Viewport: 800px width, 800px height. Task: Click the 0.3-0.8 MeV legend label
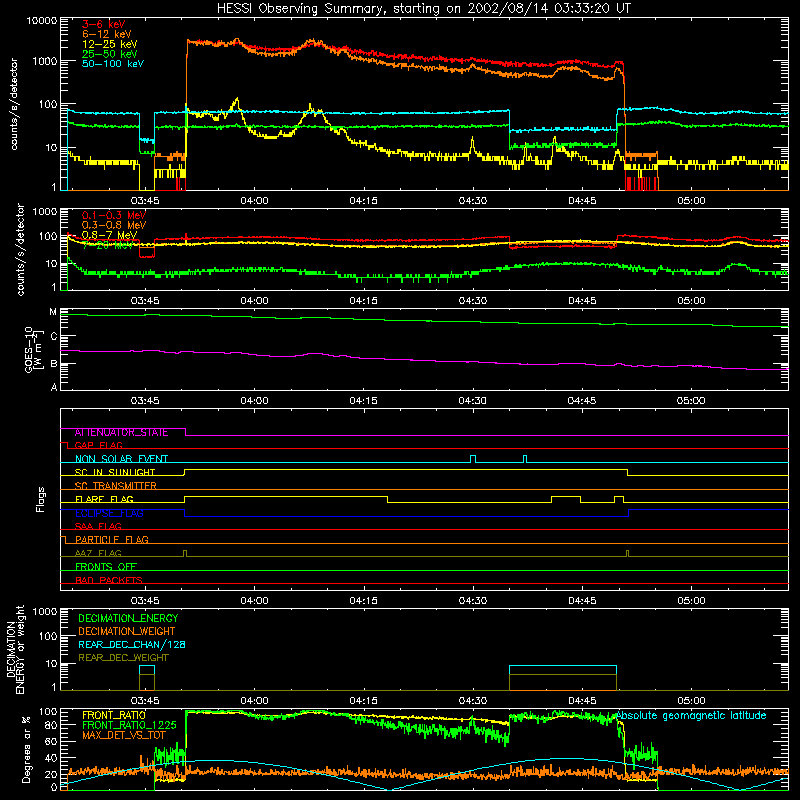point(113,225)
